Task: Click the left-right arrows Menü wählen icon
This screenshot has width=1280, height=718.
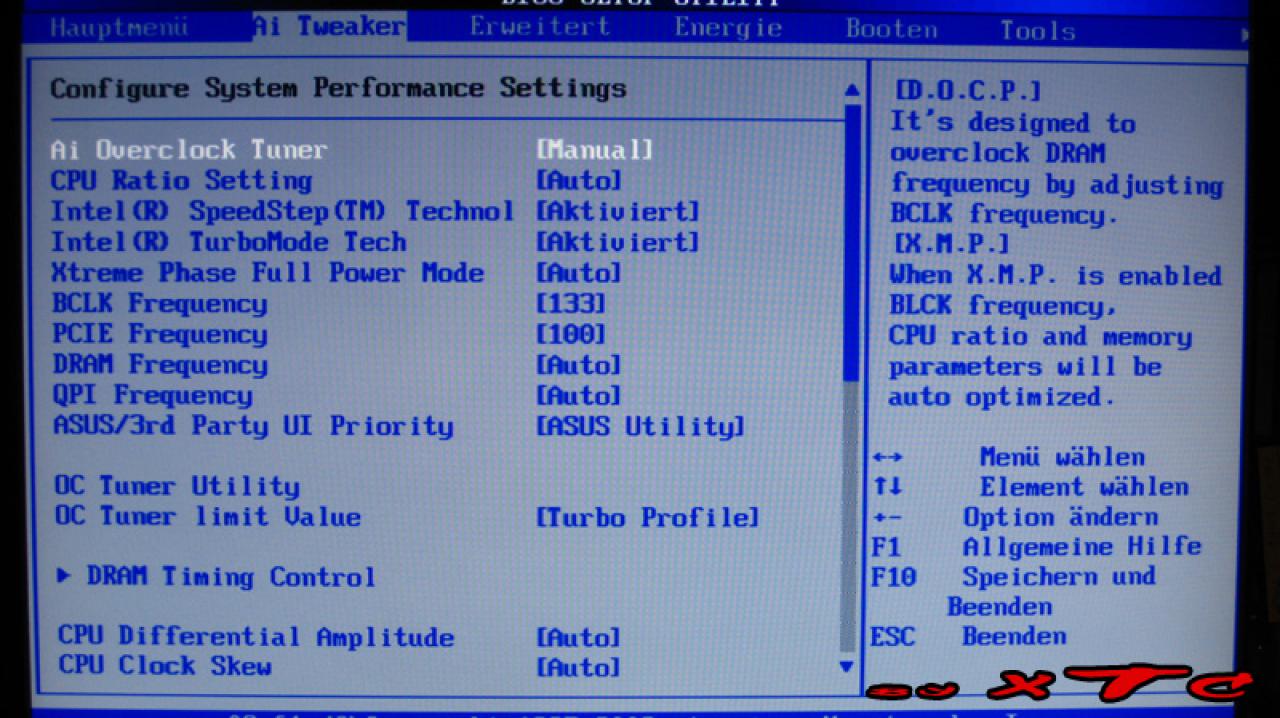Action: [x=887, y=458]
